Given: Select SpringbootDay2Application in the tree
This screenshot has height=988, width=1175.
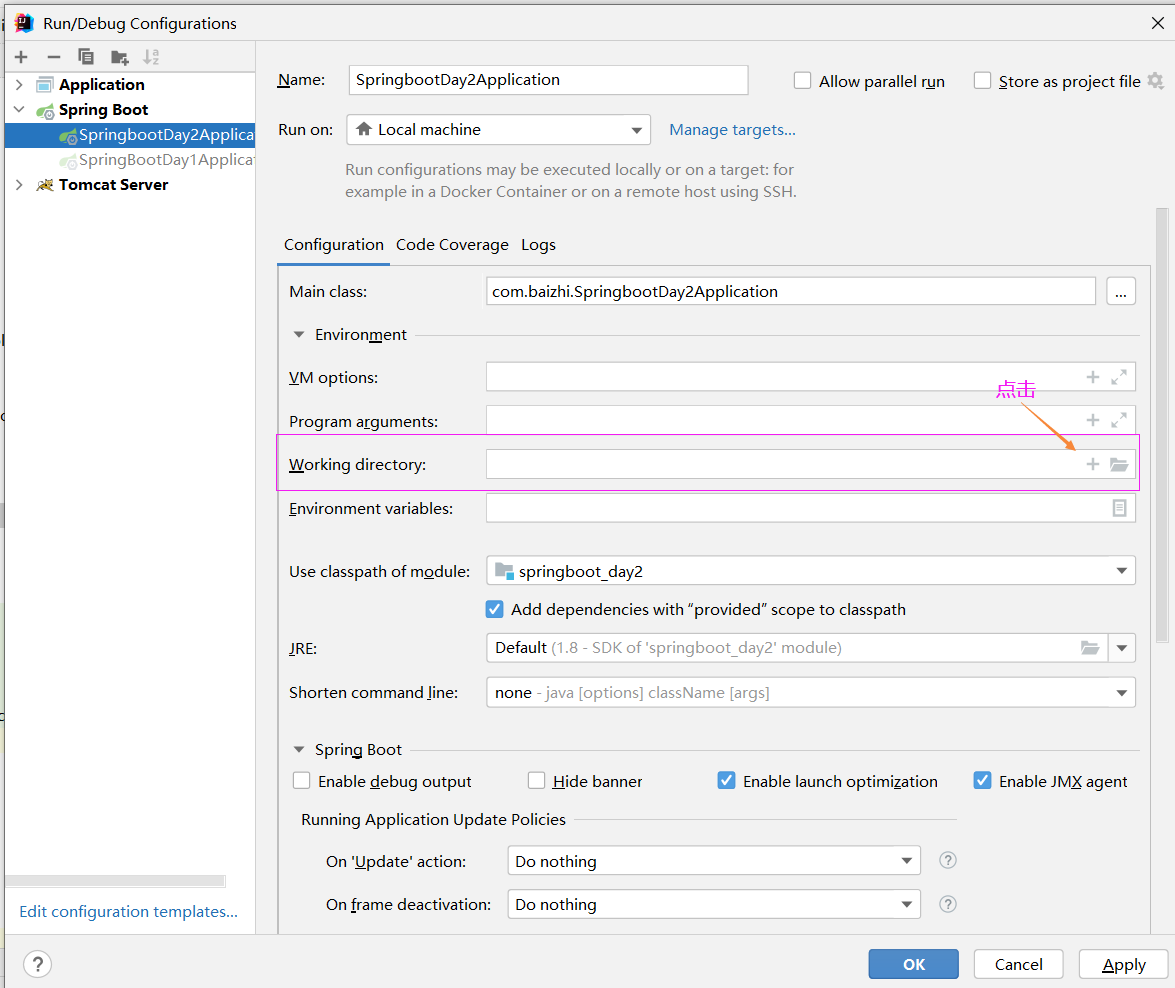Looking at the screenshot, I should tap(130, 135).
